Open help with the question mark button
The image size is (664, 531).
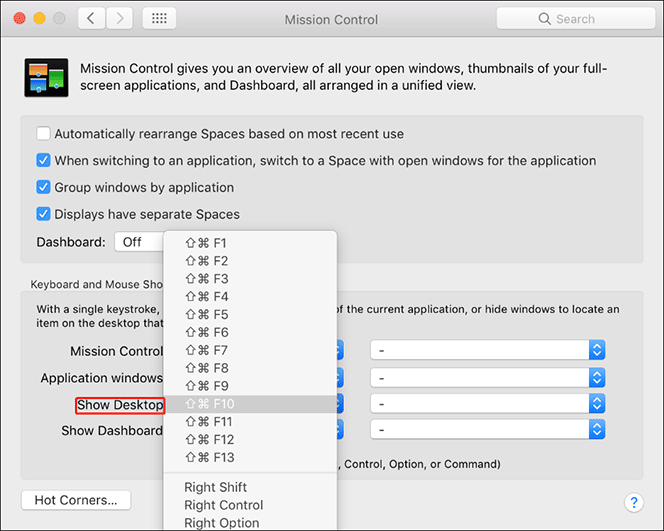coord(634,503)
